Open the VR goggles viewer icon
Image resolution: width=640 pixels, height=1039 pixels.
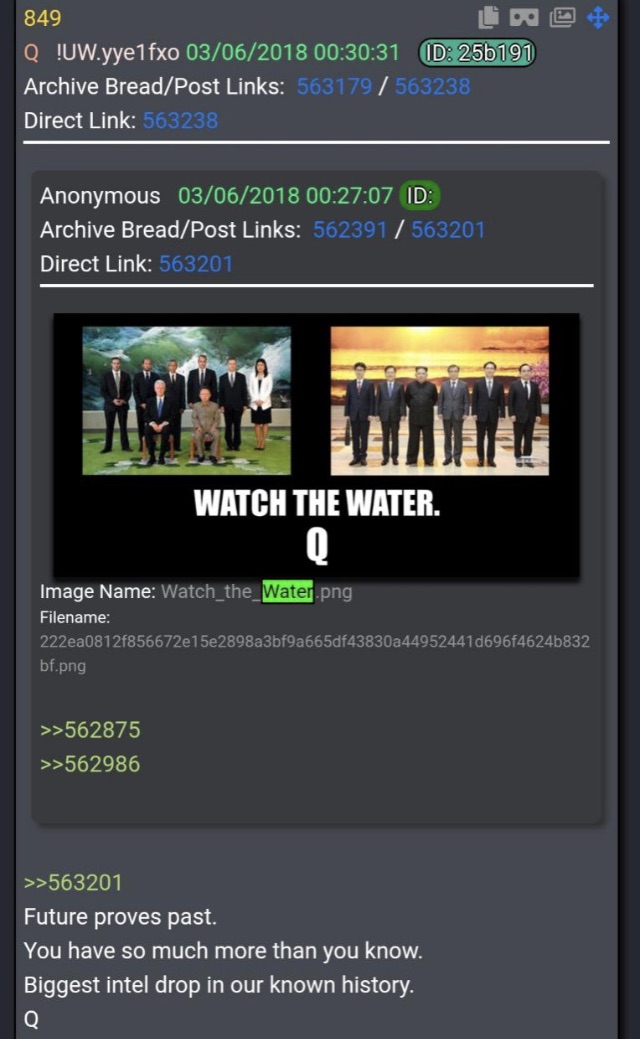click(523, 17)
